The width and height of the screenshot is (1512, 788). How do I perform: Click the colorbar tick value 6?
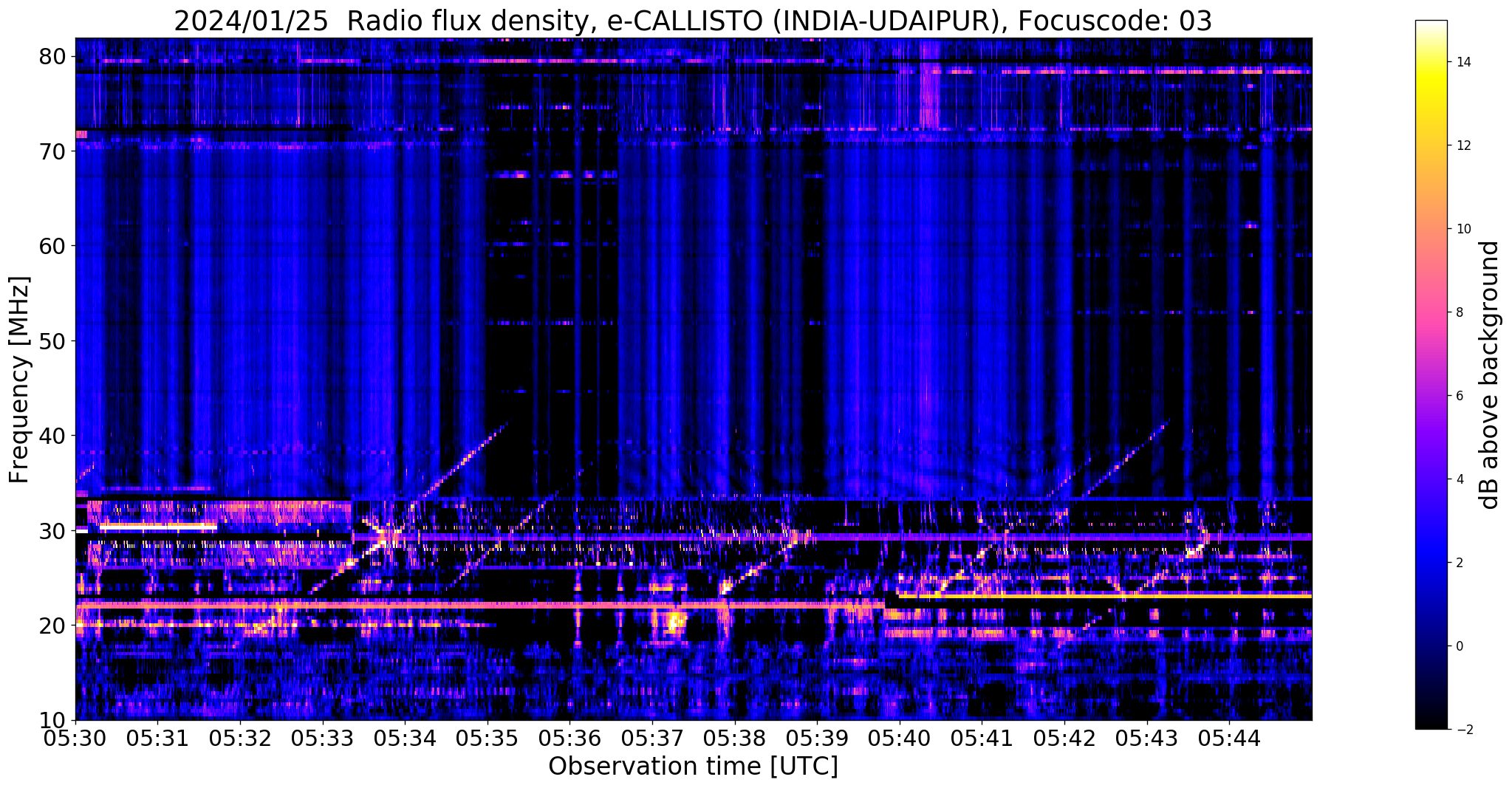click(1459, 396)
